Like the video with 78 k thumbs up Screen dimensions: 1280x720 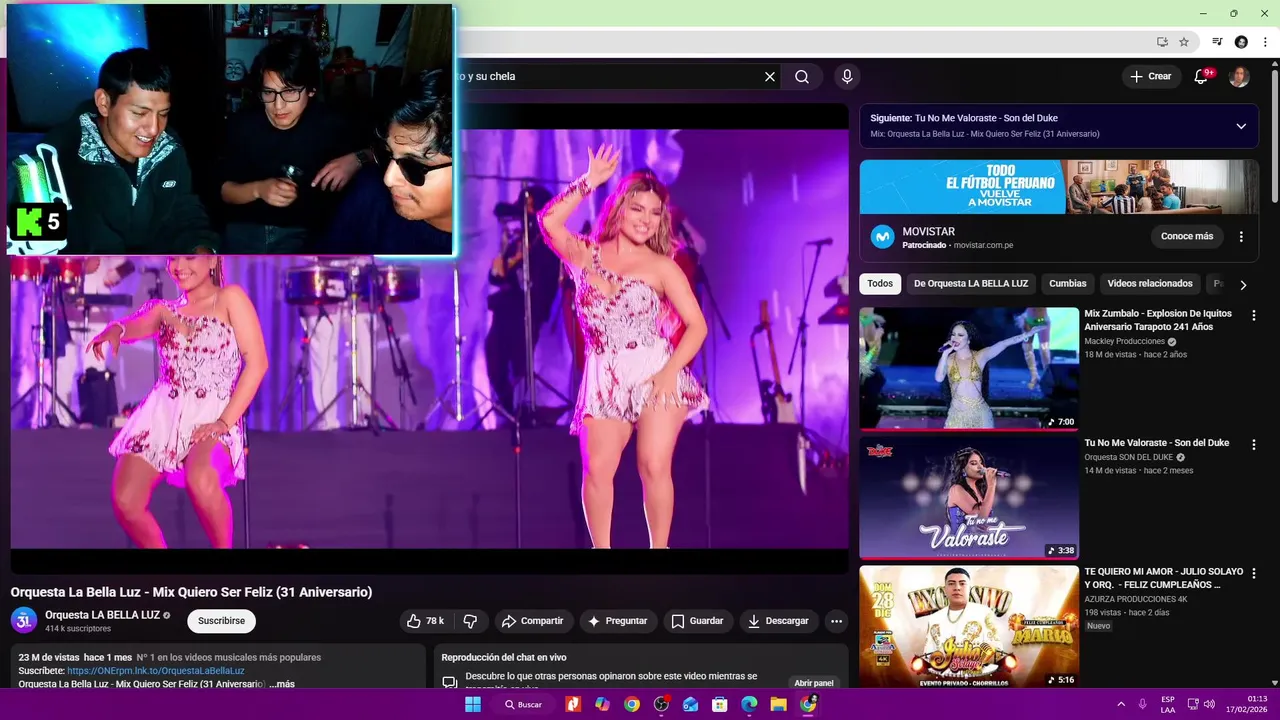(x=425, y=621)
